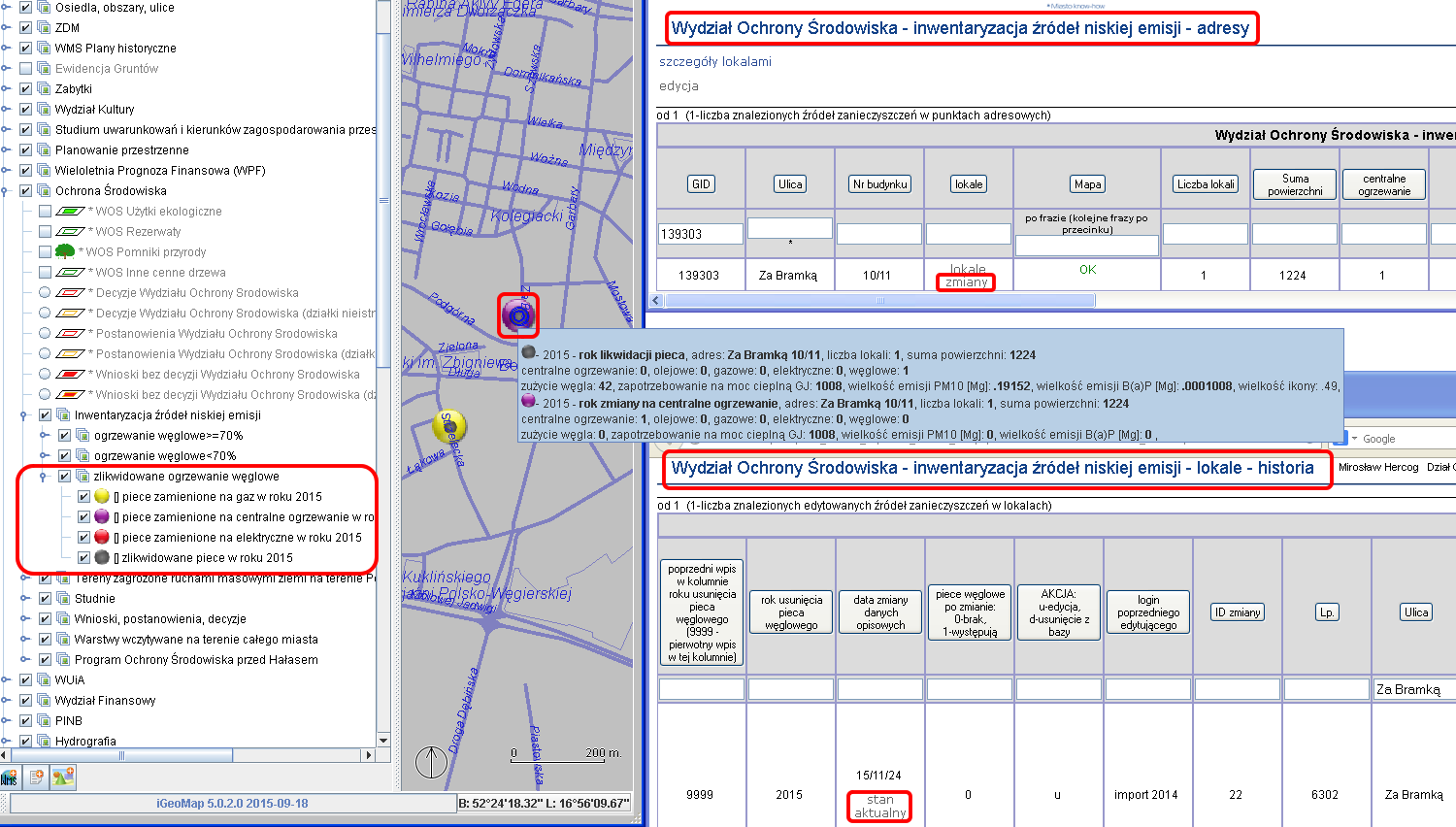
Task: Click the north arrow compass on map
Action: tap(431, 762)
